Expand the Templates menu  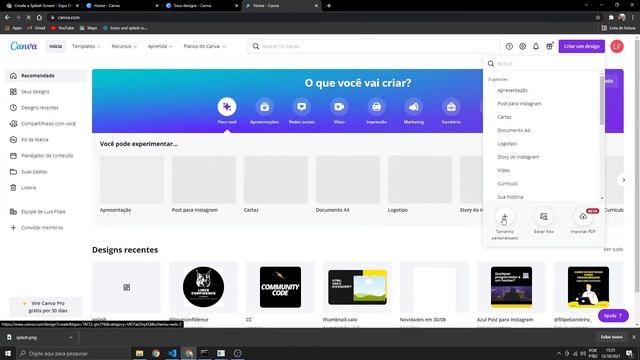pos(86,46)
